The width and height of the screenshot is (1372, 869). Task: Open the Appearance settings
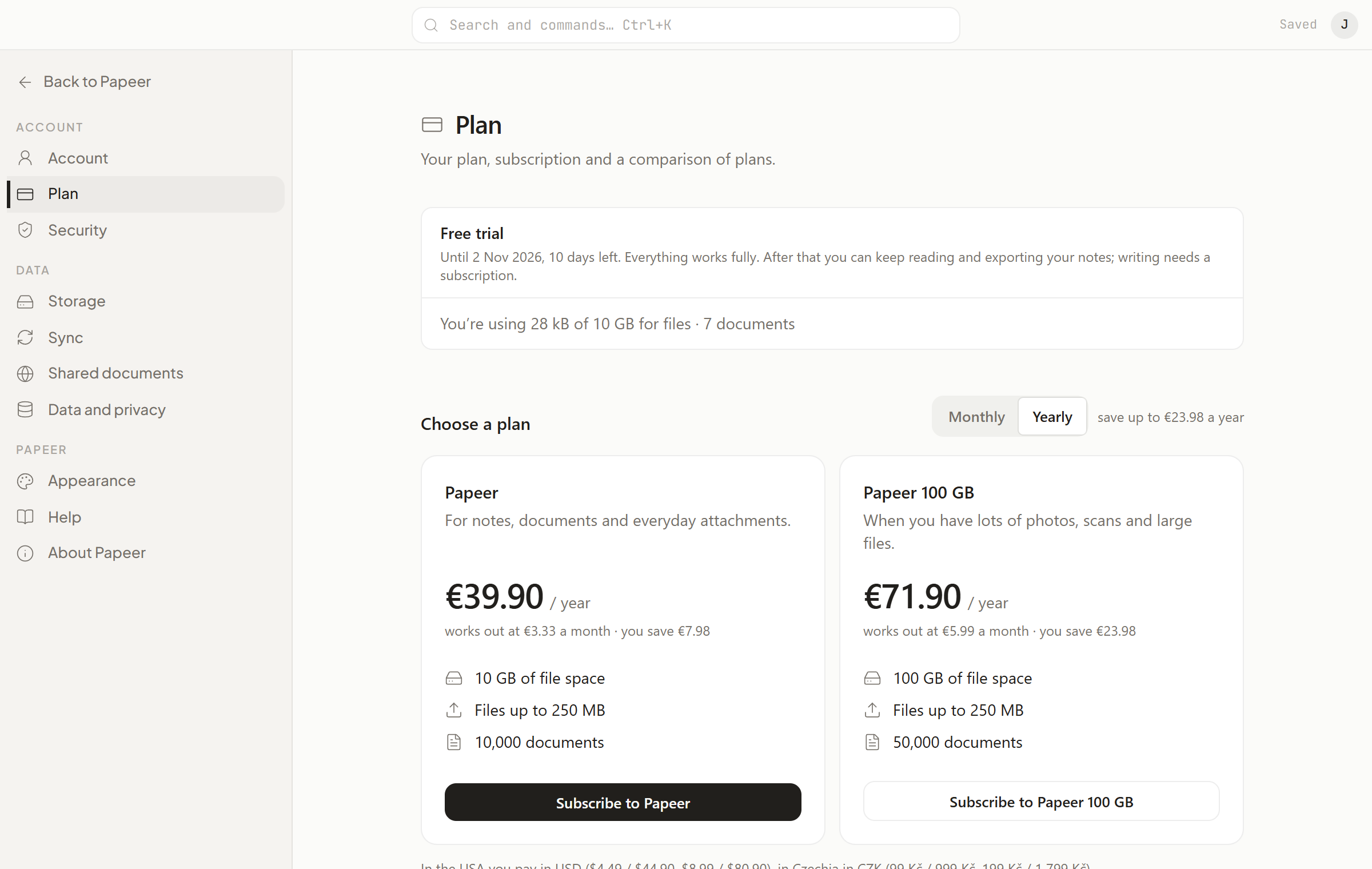146,481
